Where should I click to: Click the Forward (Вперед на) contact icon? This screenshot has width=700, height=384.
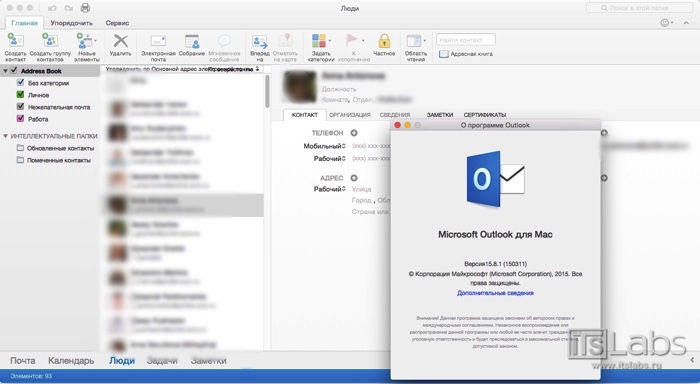(259, 41)
